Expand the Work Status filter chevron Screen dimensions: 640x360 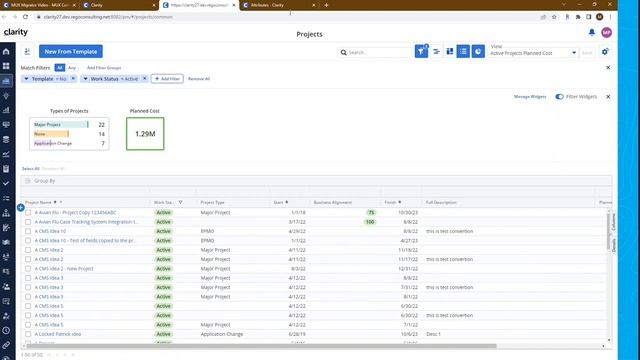[x=85, y=79]
